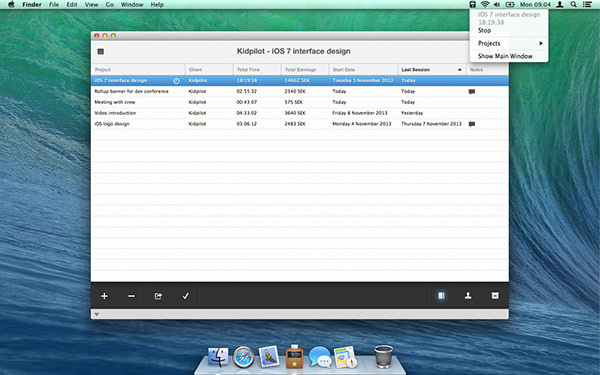600x375 pixels.
Task: Open the Trash in the dock
Action: (383, 356)
